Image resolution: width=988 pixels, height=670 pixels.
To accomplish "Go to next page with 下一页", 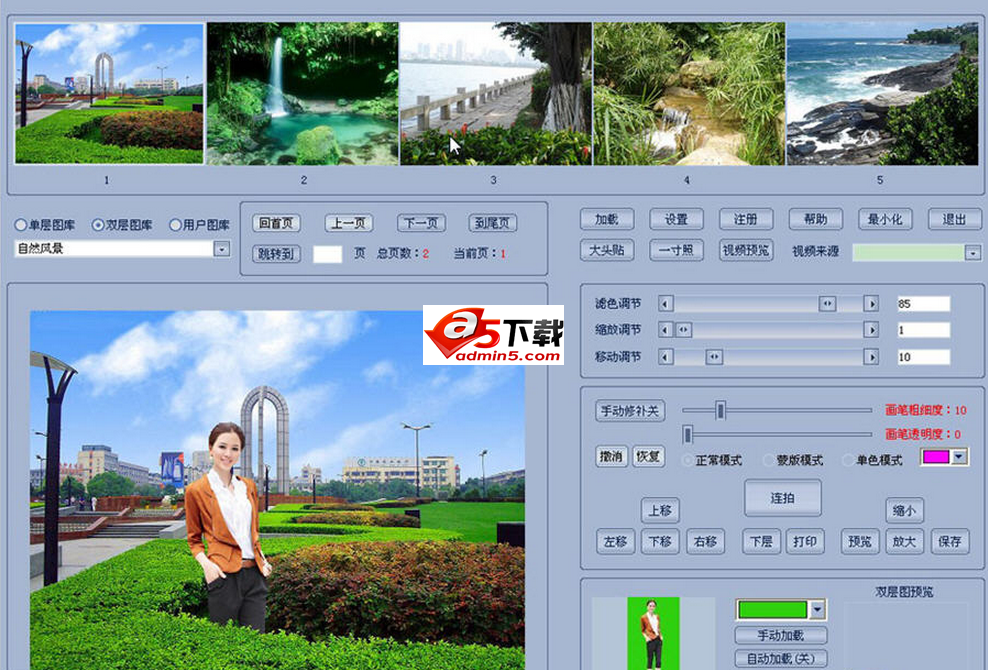I will pos(421,223).
